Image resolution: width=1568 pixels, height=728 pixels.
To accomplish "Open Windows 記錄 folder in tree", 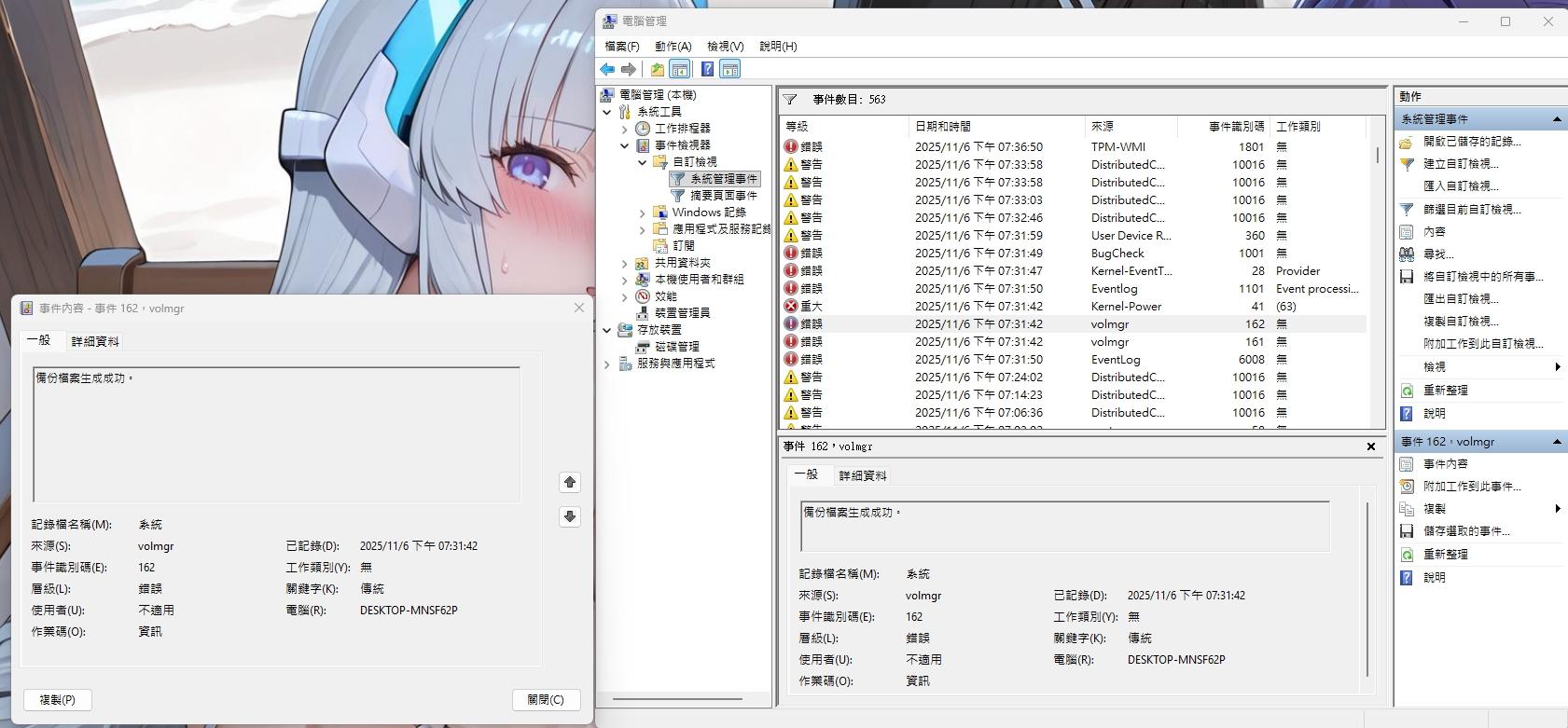I will pyautogui.click(x=709, y=212).
